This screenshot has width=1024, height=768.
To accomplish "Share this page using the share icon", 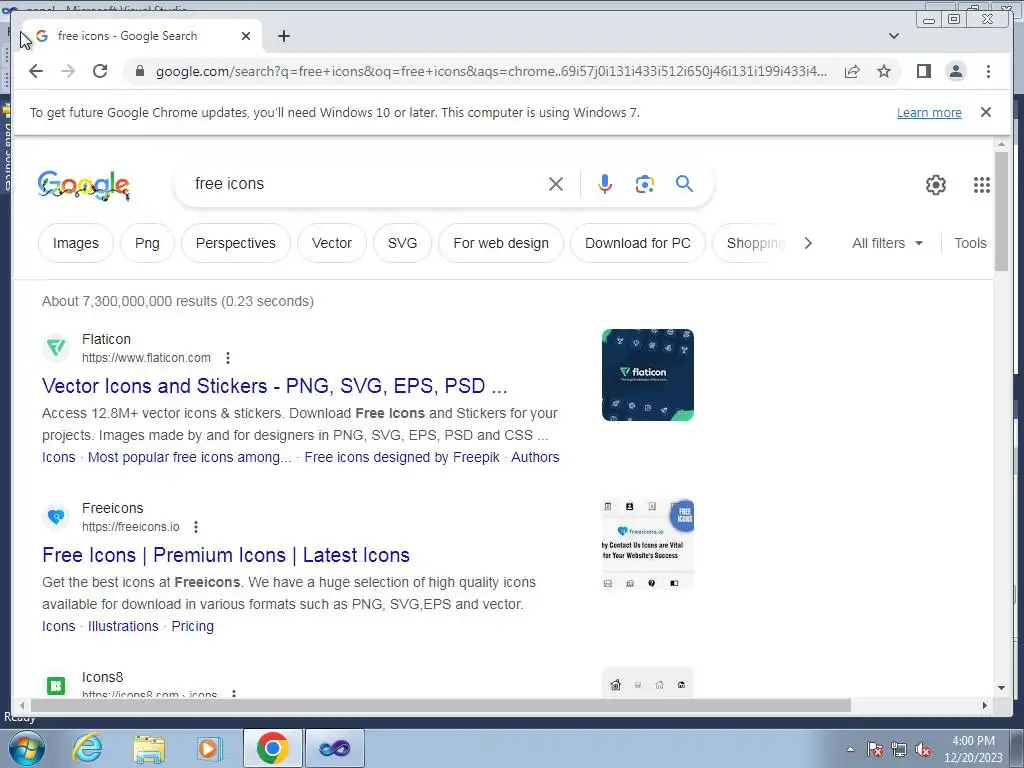I will coord(852,71).
